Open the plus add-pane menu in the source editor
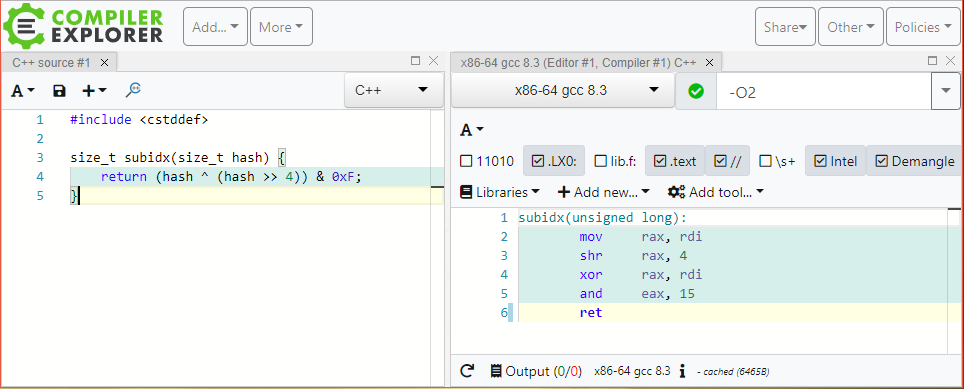Screen dimensions: 964x389 click(x=94, y=91)
